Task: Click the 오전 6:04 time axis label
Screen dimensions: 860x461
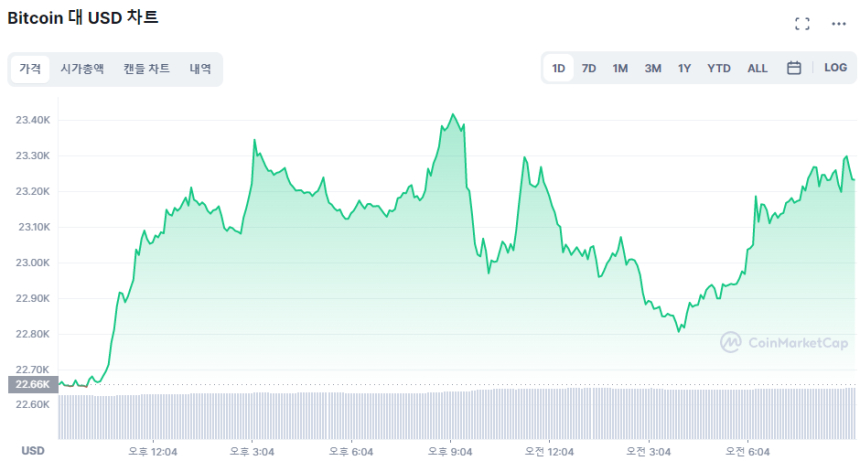Action: [748, 452]
